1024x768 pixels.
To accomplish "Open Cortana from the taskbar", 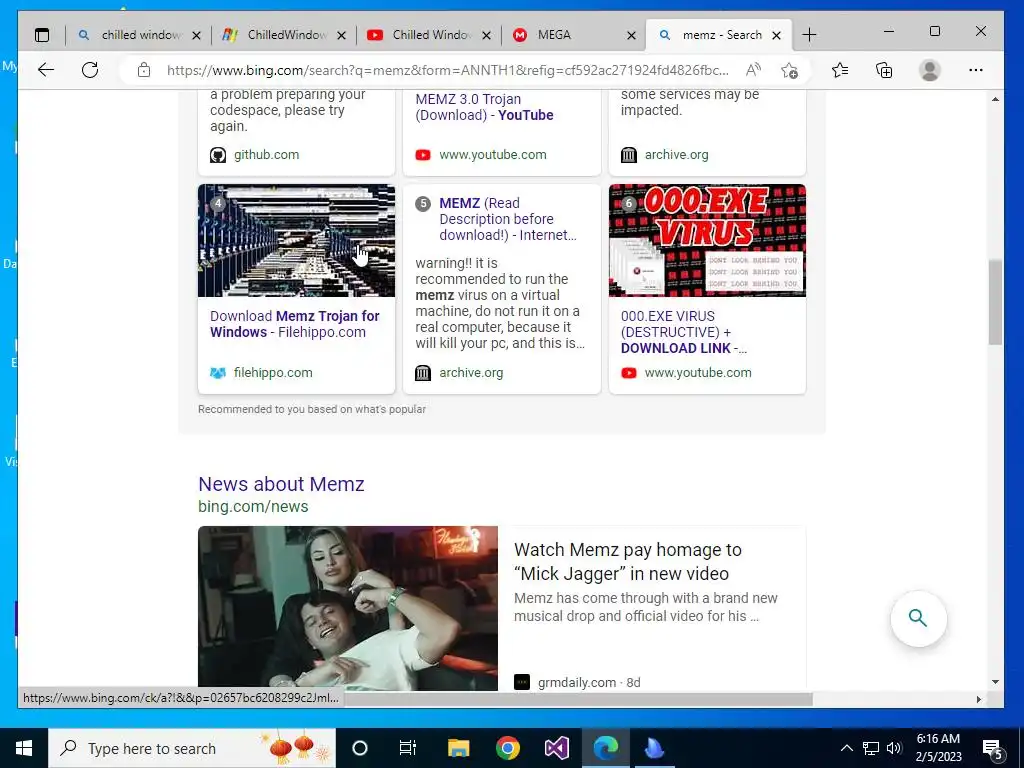I will tap(360, 748).
